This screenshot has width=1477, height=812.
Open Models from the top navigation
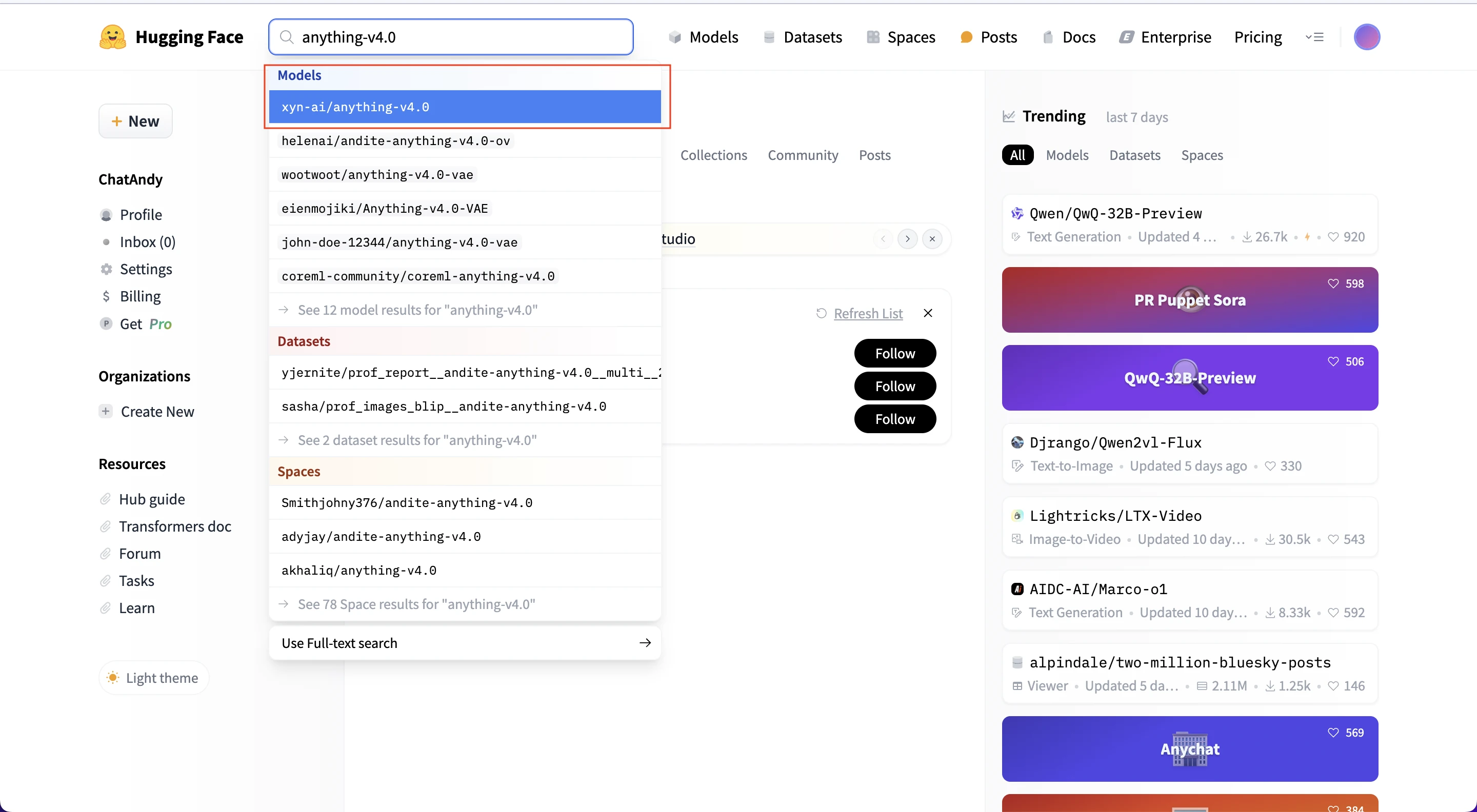coord(703,37)
